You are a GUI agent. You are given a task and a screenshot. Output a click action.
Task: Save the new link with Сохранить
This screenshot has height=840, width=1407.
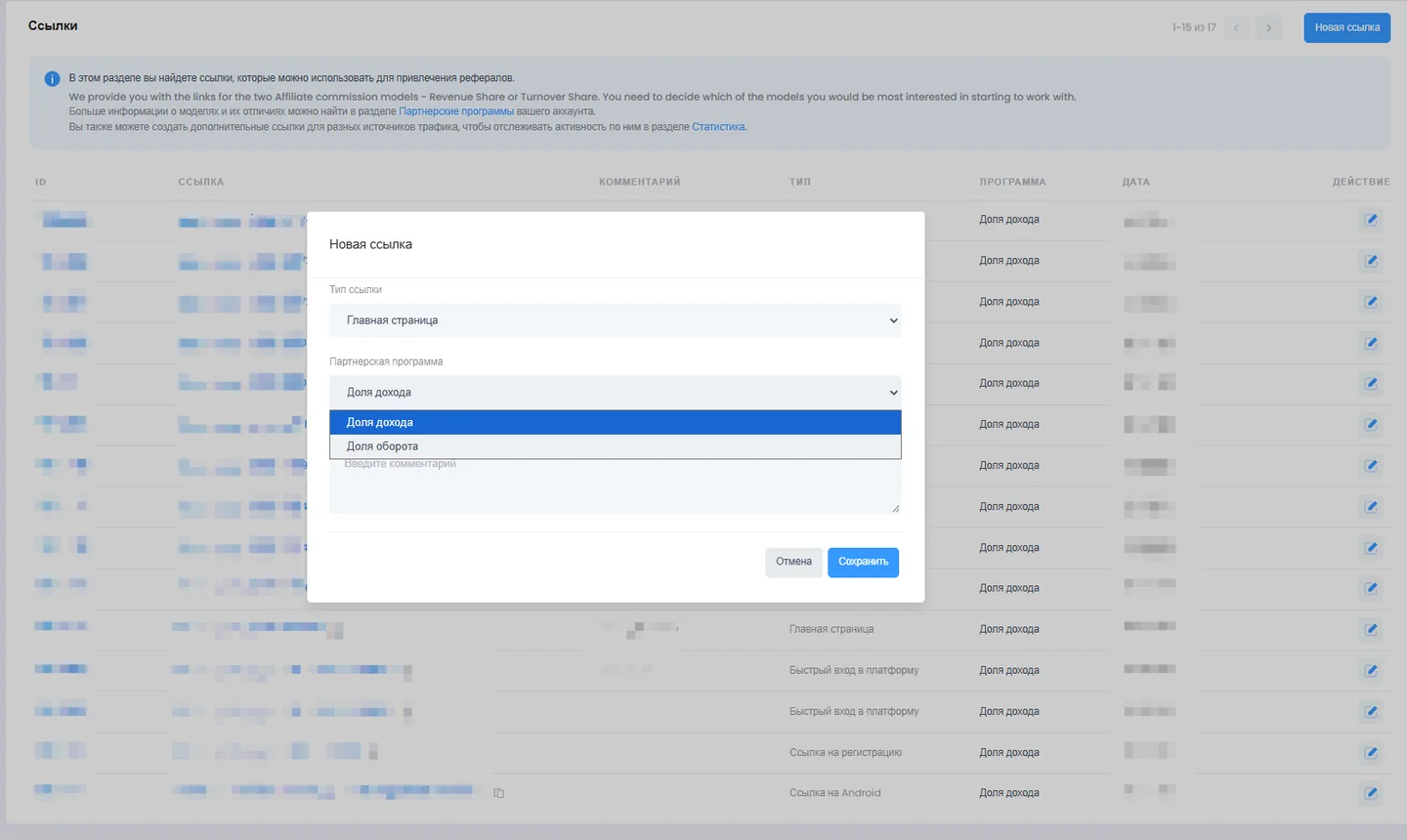(863, 562)
